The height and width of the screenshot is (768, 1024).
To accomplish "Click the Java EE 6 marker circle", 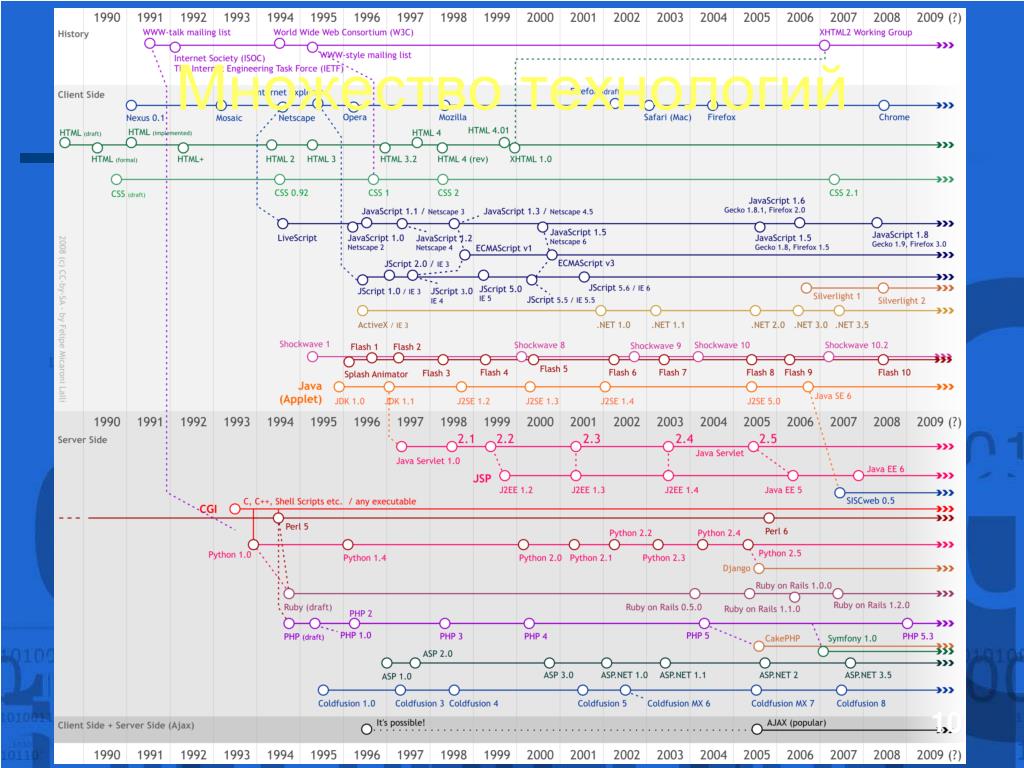I will click(858, 475).
